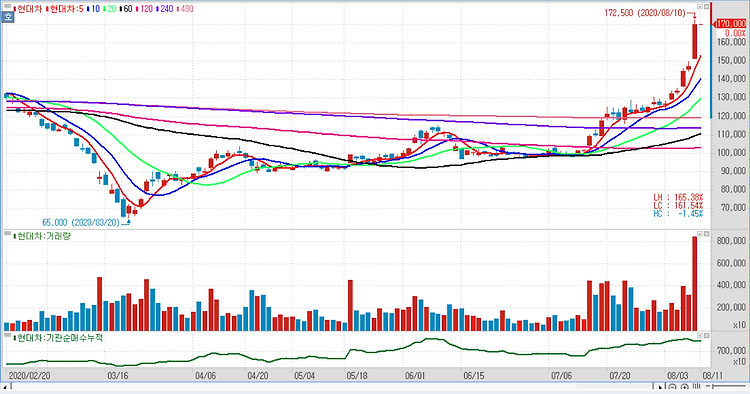This screenshot has width=750, height=394.
Task: Click the gray handle above 호 icon
Action: (7, 7)
